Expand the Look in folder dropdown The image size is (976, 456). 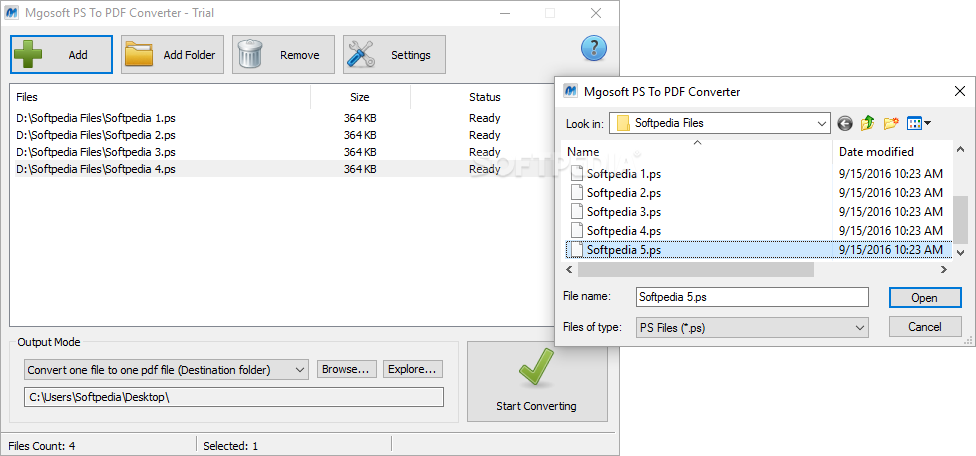(x=822, y=123)
